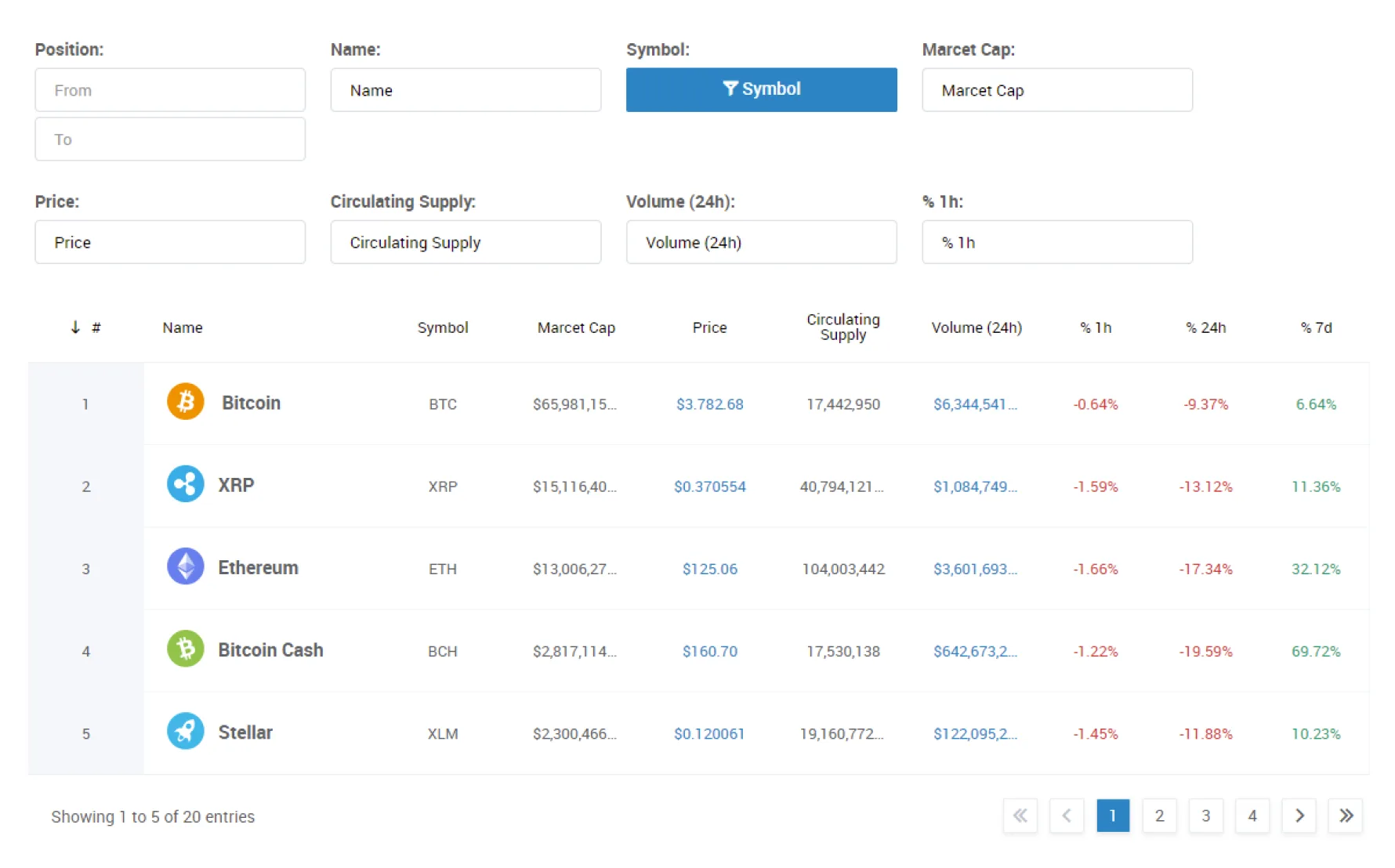
Task: Open the Symbol filter dropdown button
Action: pos(761,89)
